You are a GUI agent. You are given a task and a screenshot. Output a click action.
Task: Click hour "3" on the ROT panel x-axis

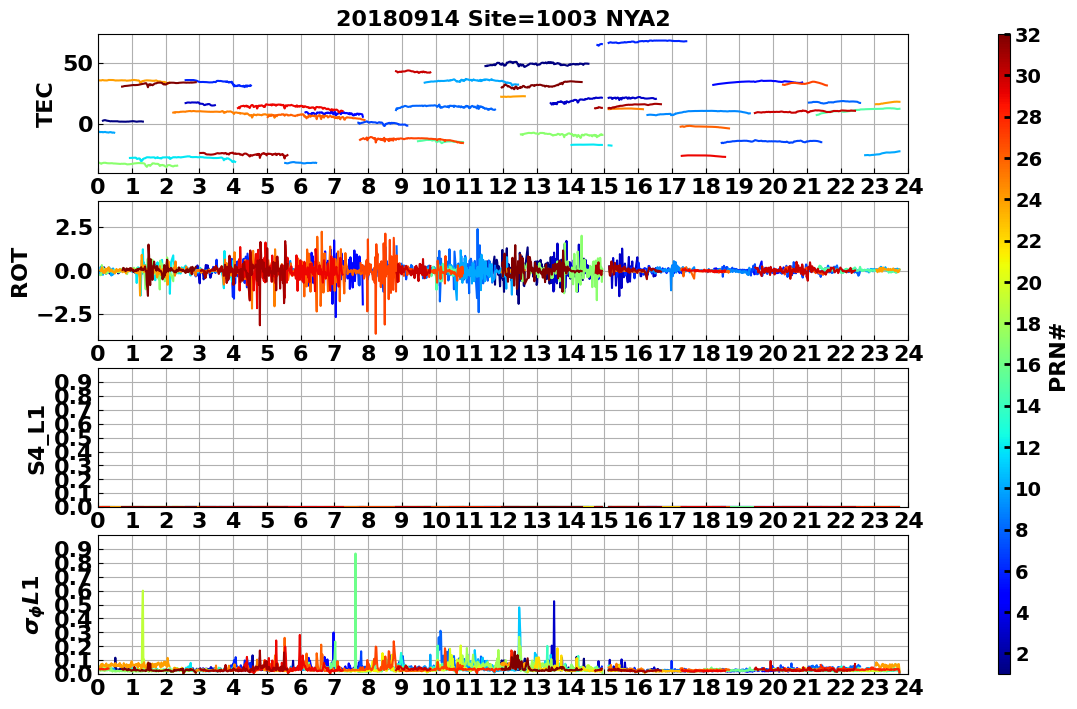tap(199, 353)
